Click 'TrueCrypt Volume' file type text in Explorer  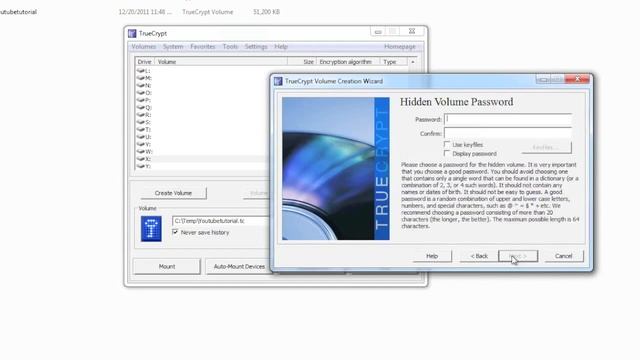tap(208, 12)
